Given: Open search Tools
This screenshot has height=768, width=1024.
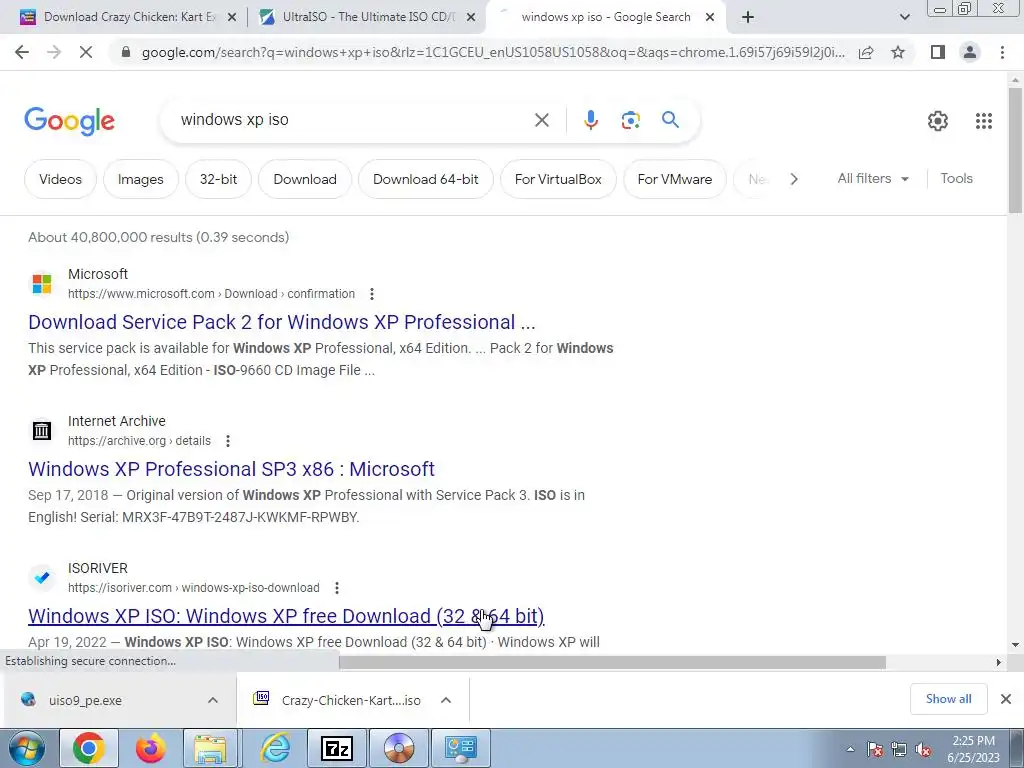Looking at the screenshot, I should click(956, 178).
